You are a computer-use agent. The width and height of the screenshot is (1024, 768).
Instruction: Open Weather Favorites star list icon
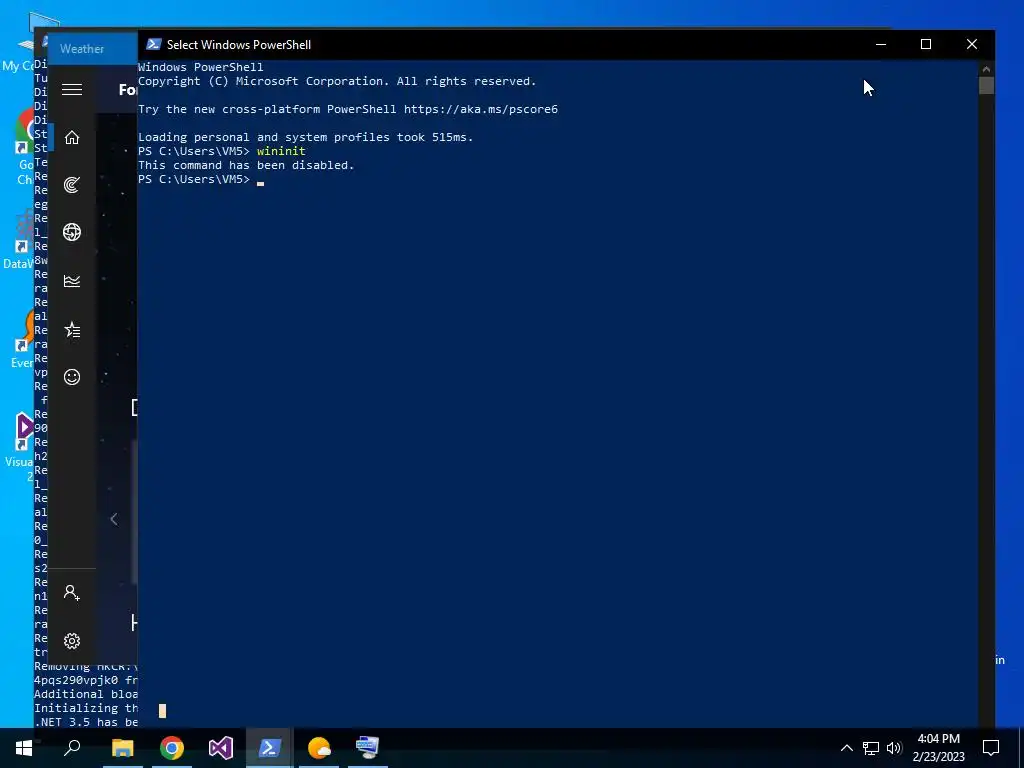pos(72,330)
